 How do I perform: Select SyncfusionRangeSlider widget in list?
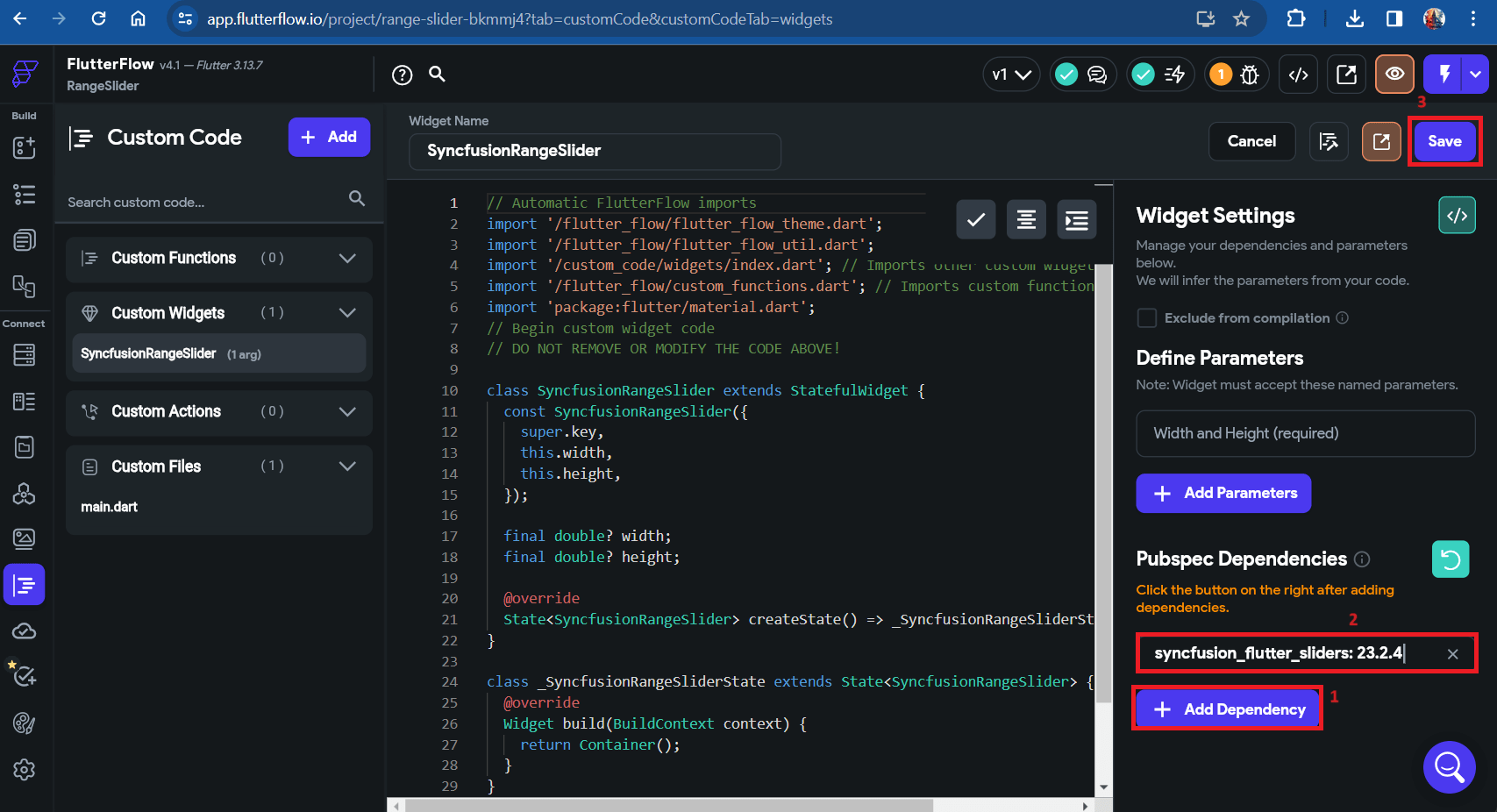point(219,353)
